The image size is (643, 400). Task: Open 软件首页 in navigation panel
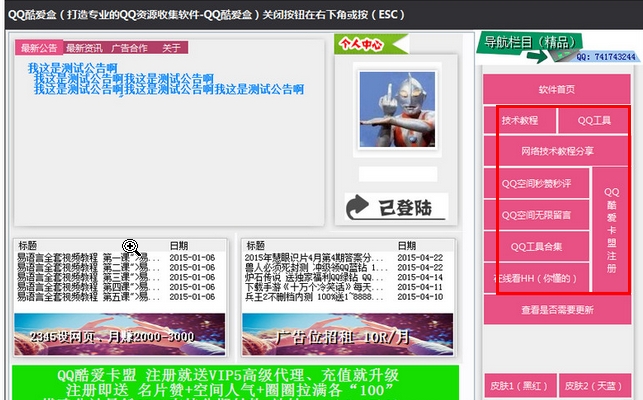pyautogui.click(x=556, y=89)
